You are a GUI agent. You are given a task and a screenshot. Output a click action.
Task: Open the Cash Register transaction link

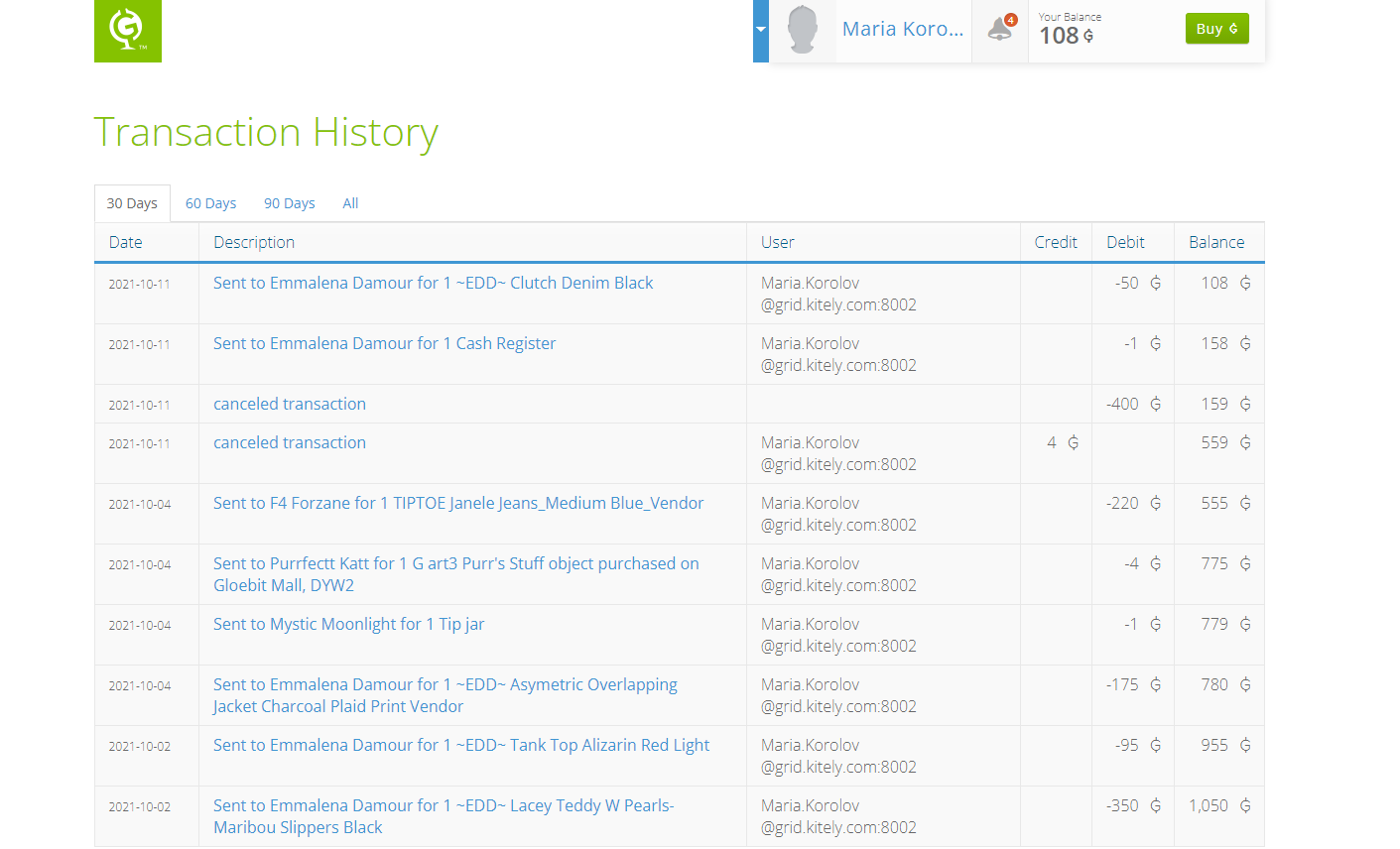384,343
